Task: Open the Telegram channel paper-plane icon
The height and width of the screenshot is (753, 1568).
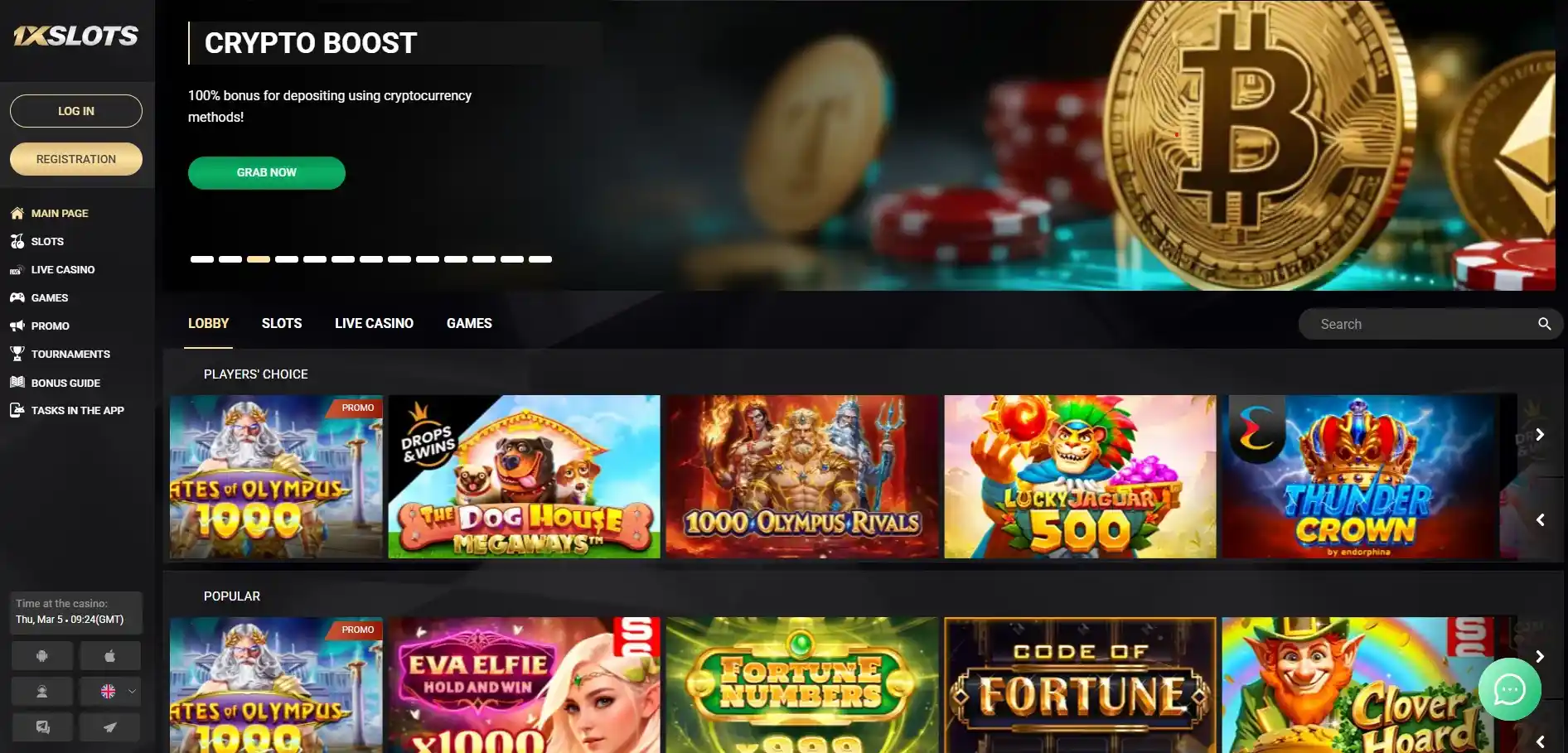Action: [x=110, y=727]
